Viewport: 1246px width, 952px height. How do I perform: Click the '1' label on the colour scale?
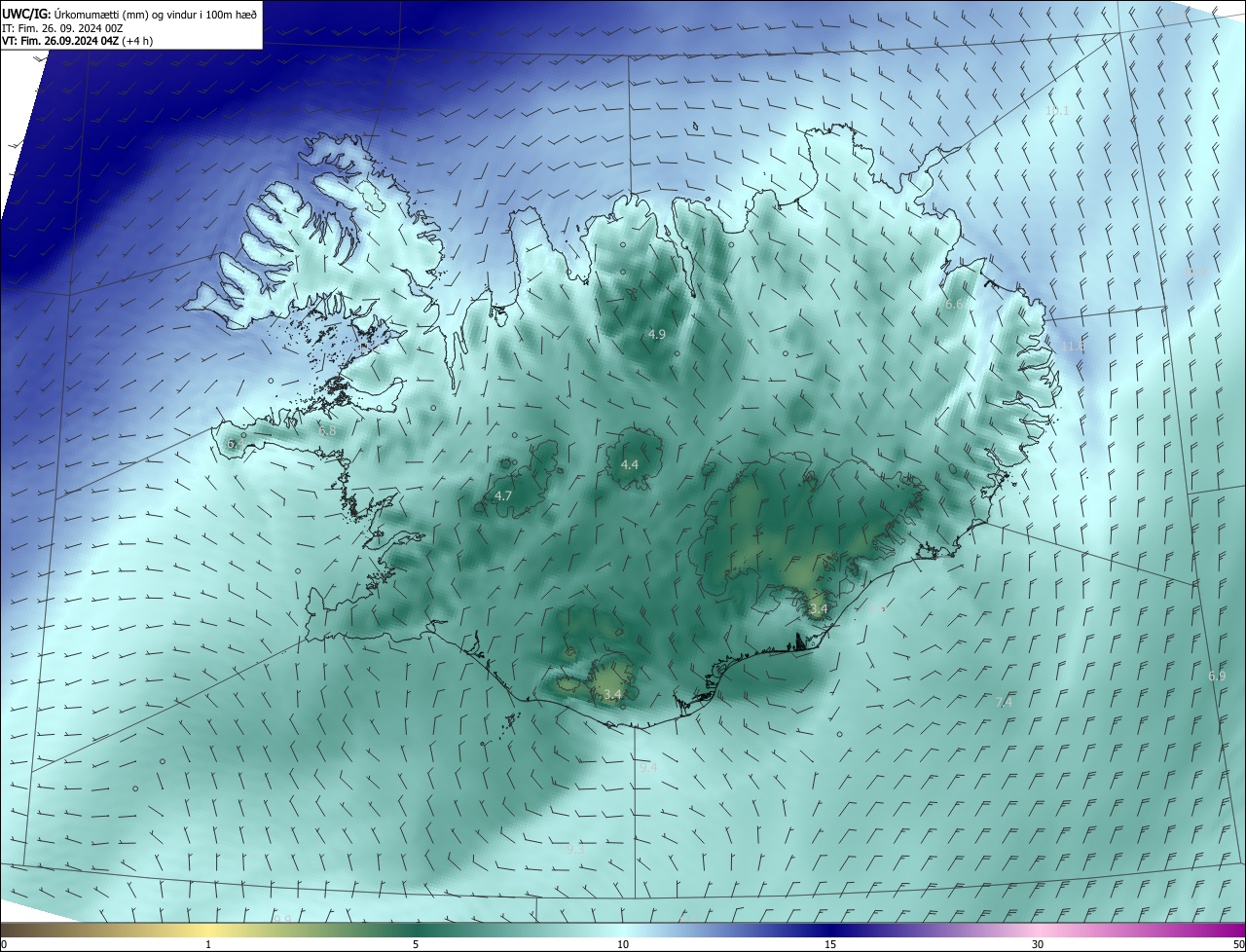coord(208,944)
